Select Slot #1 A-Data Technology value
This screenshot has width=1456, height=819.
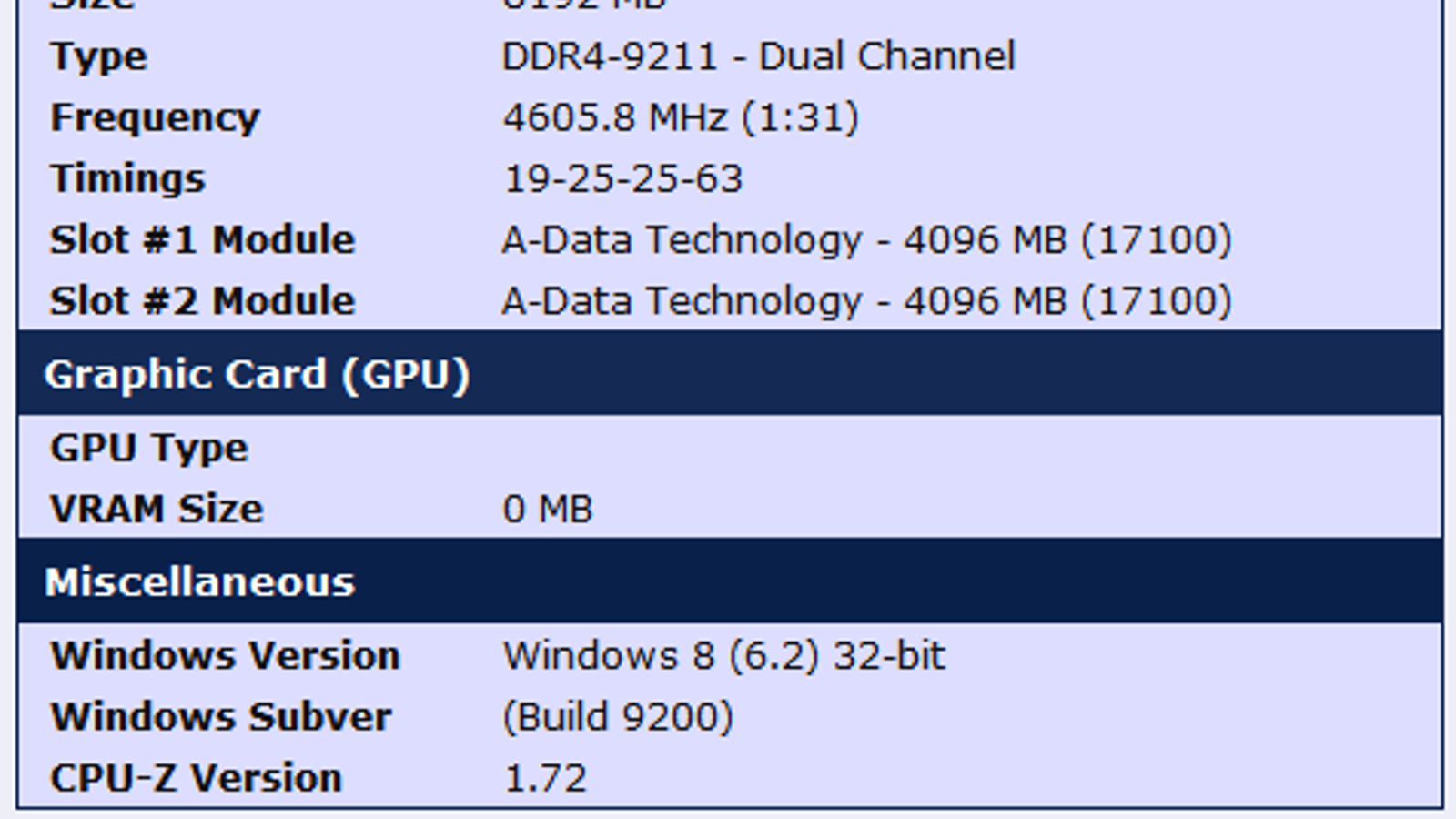[866, 240]
